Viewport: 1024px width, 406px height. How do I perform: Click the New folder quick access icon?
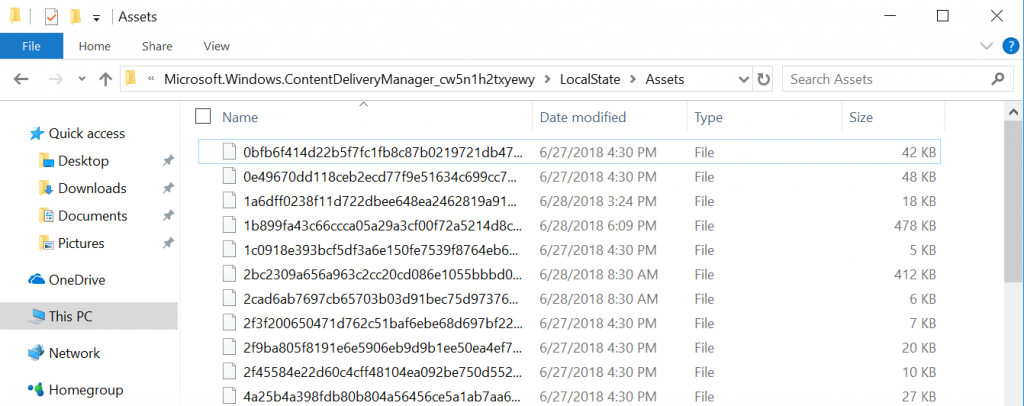pyautogui.click(x=76, y=17)
